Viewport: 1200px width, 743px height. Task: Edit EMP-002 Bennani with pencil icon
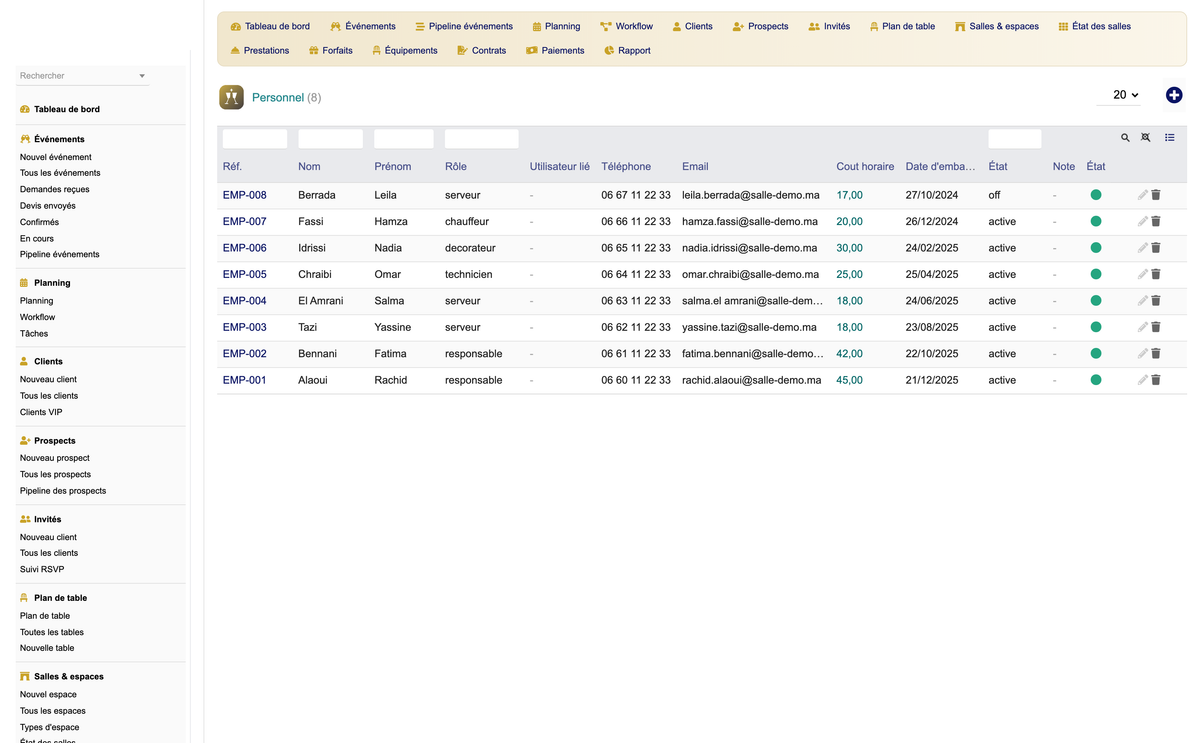1143,354
